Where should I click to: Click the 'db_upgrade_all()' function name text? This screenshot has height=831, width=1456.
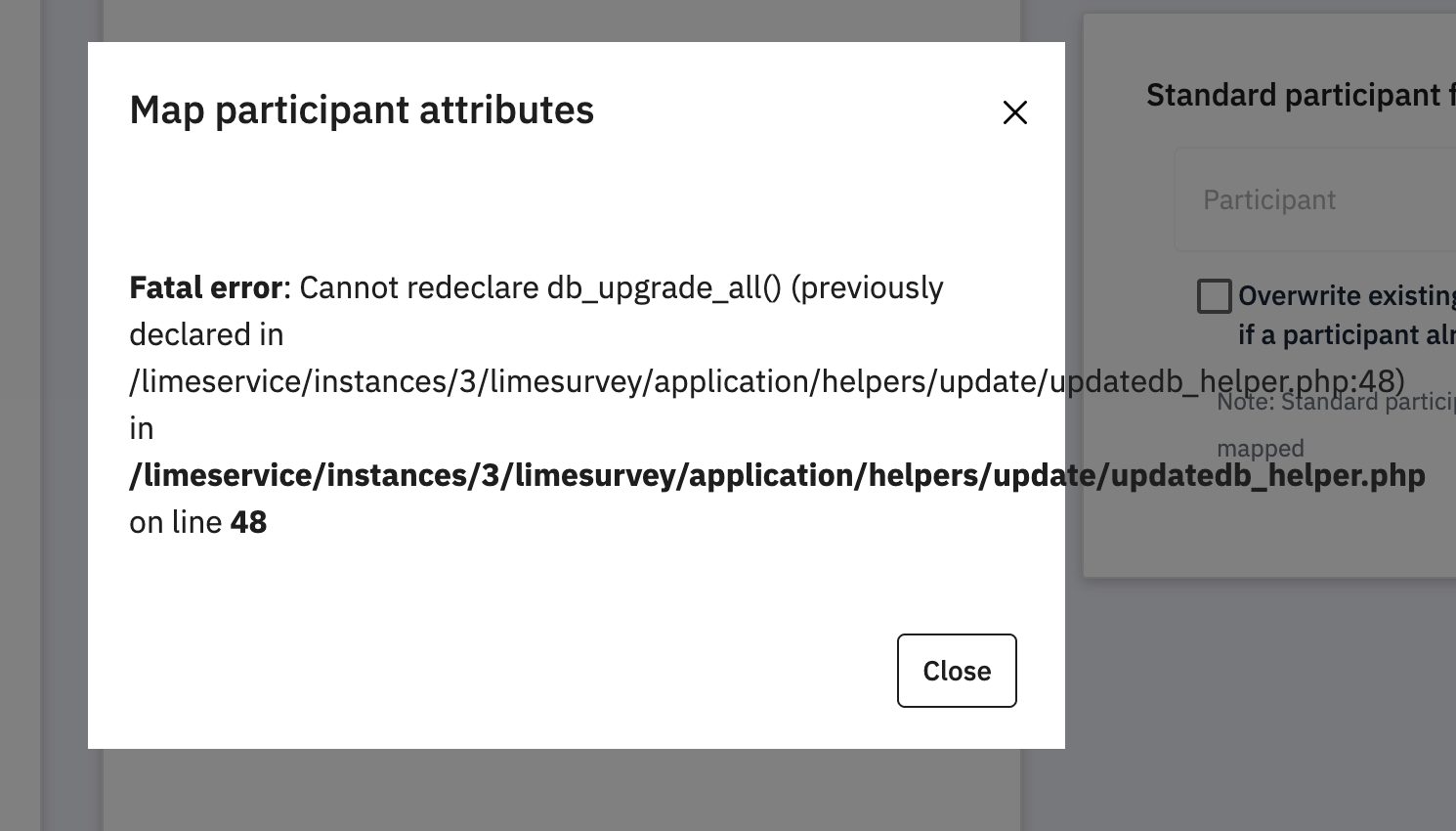[x=664, y=287]
